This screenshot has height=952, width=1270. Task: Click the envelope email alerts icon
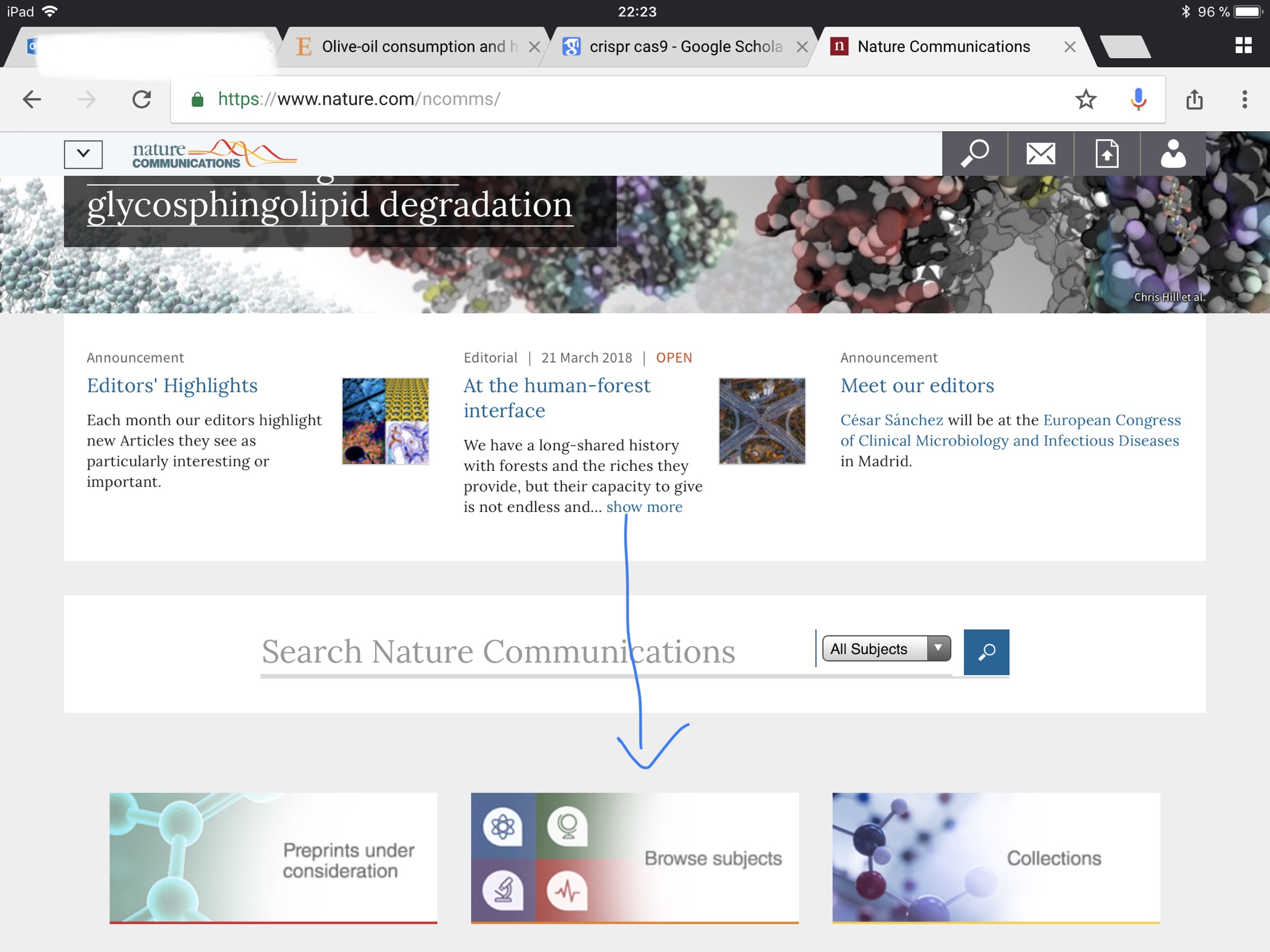tap(1041, 154)
